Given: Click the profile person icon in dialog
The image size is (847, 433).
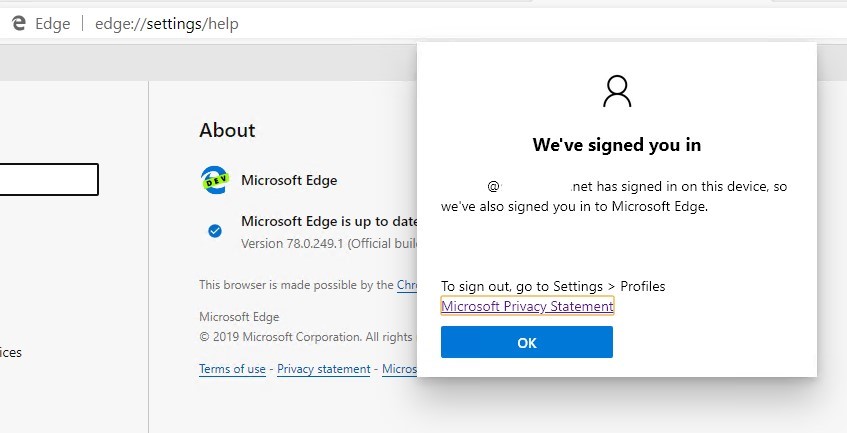Looking at the screenshot, I should tap(617, 91).
